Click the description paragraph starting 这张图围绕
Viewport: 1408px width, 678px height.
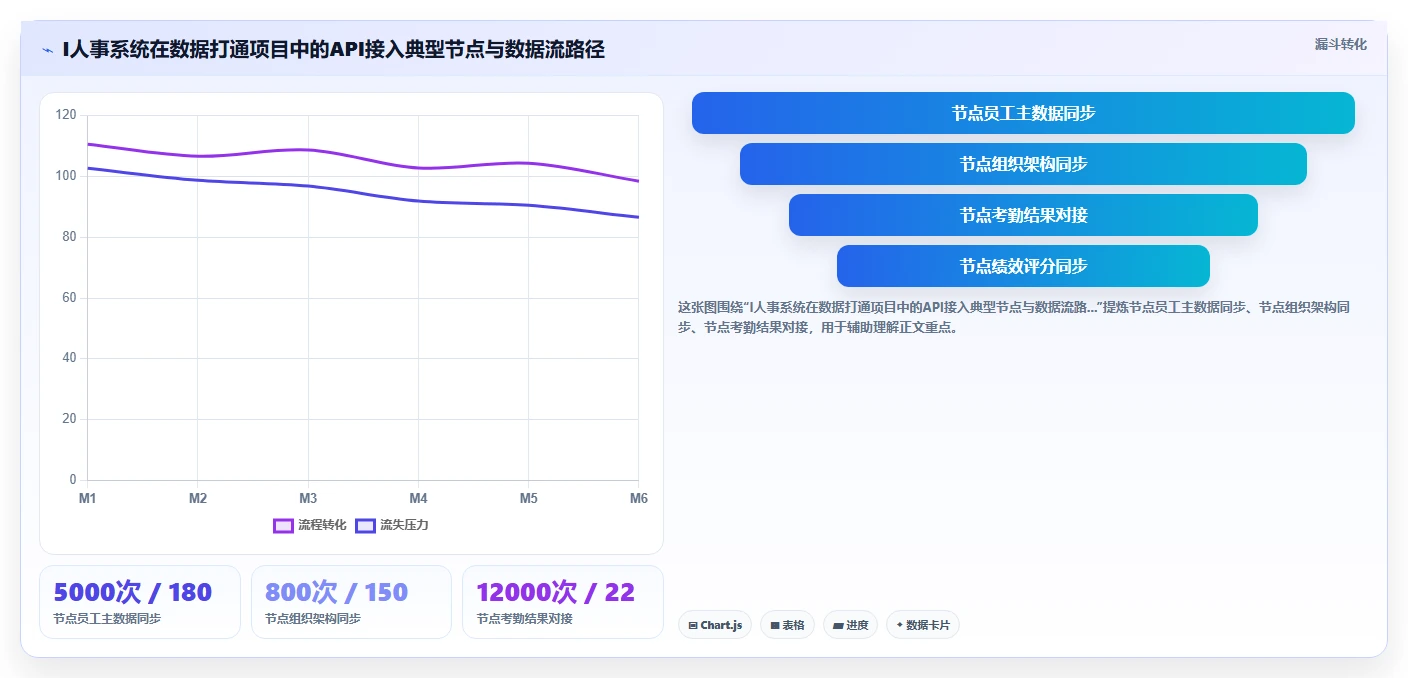click(1014, 317)
